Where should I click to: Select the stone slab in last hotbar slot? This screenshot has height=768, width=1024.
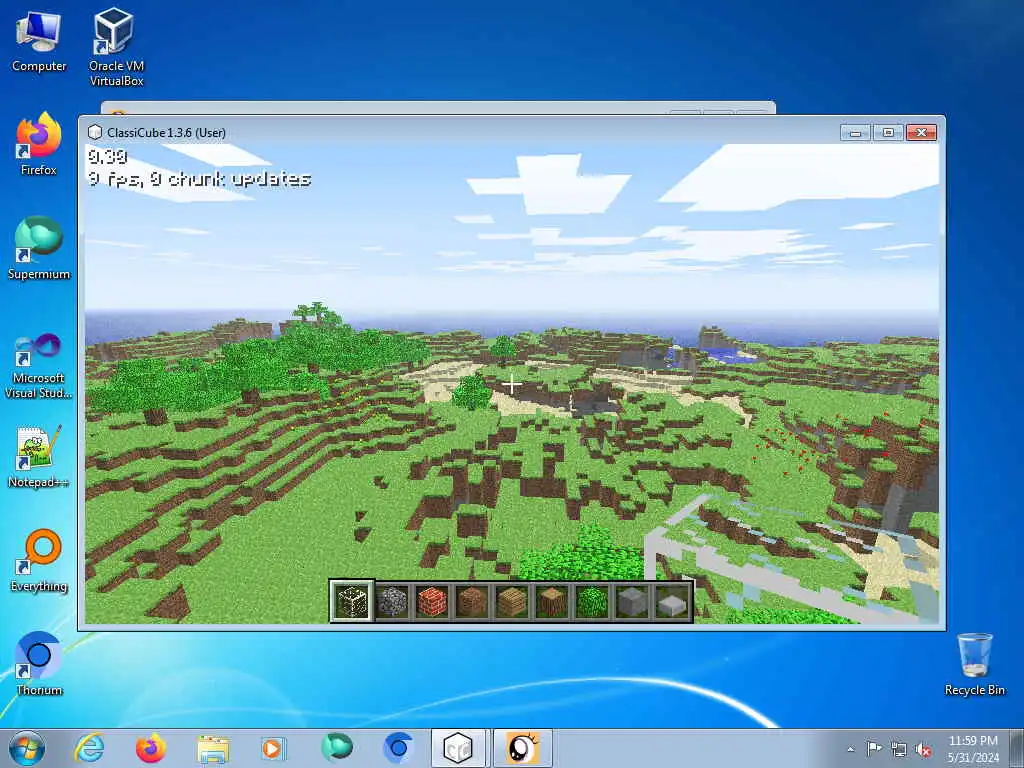(x=672, y=603)
